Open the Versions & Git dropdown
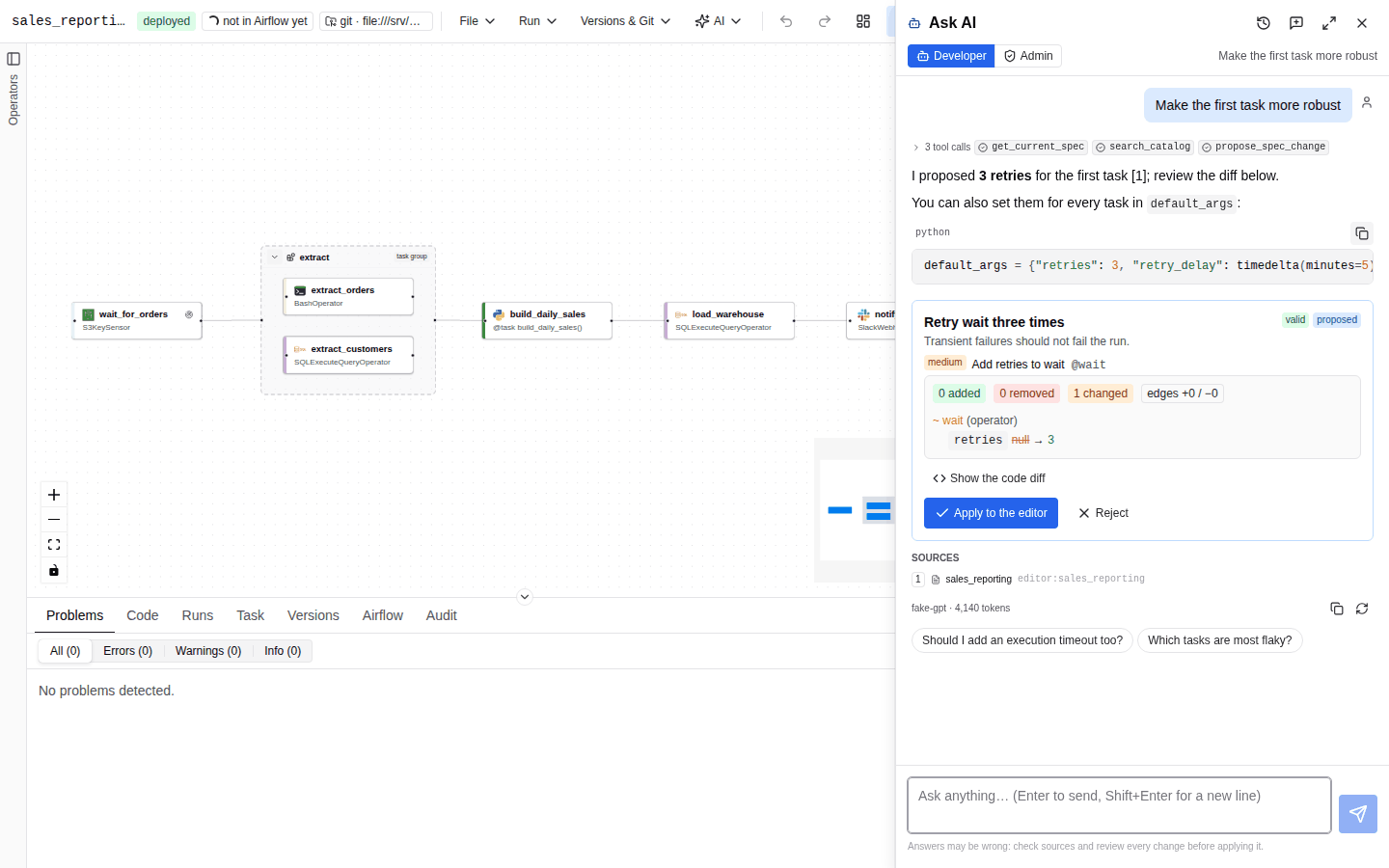This screenshot has height=868, width=1389. tap(625, 21)
